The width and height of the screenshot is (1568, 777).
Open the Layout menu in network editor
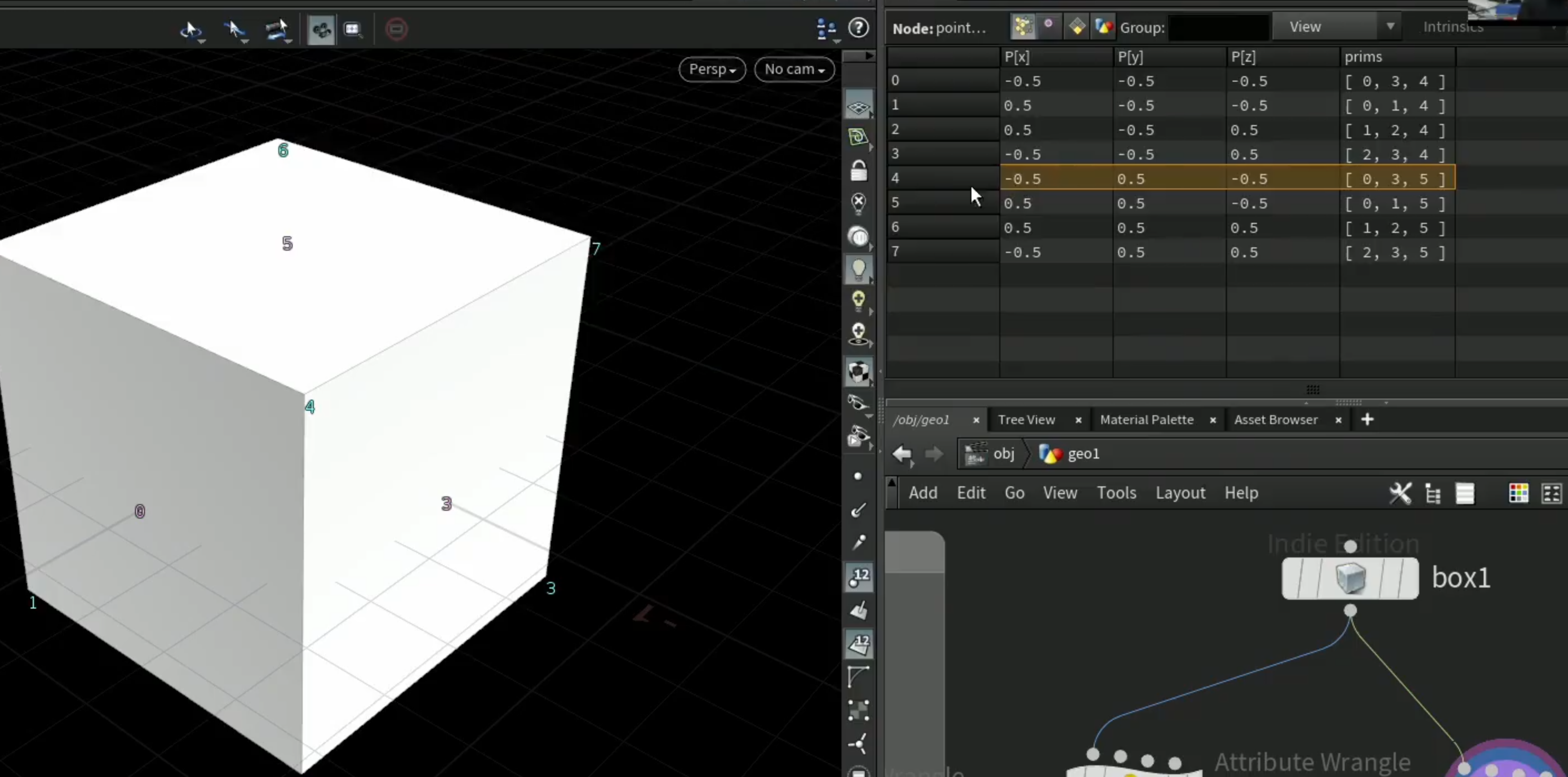coord(1180,492)
